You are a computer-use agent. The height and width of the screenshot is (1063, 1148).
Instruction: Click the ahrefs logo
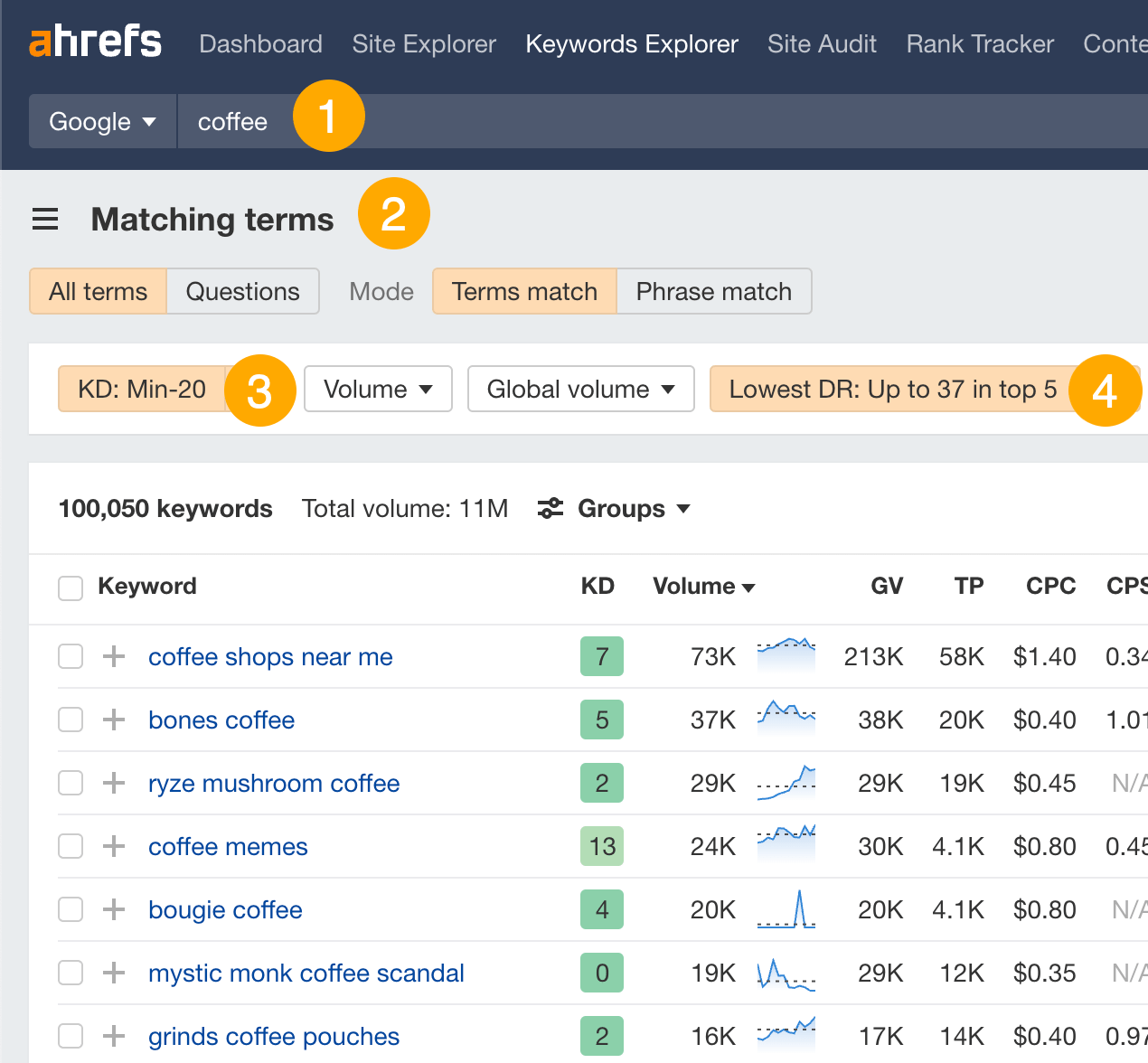pyautogui.click(x=95, y=41)
